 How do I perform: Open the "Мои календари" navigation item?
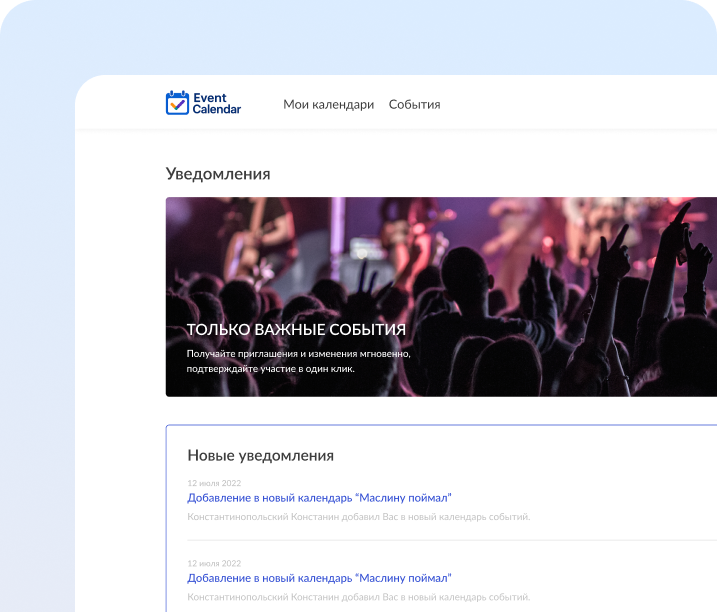click(x=328, y=104)
